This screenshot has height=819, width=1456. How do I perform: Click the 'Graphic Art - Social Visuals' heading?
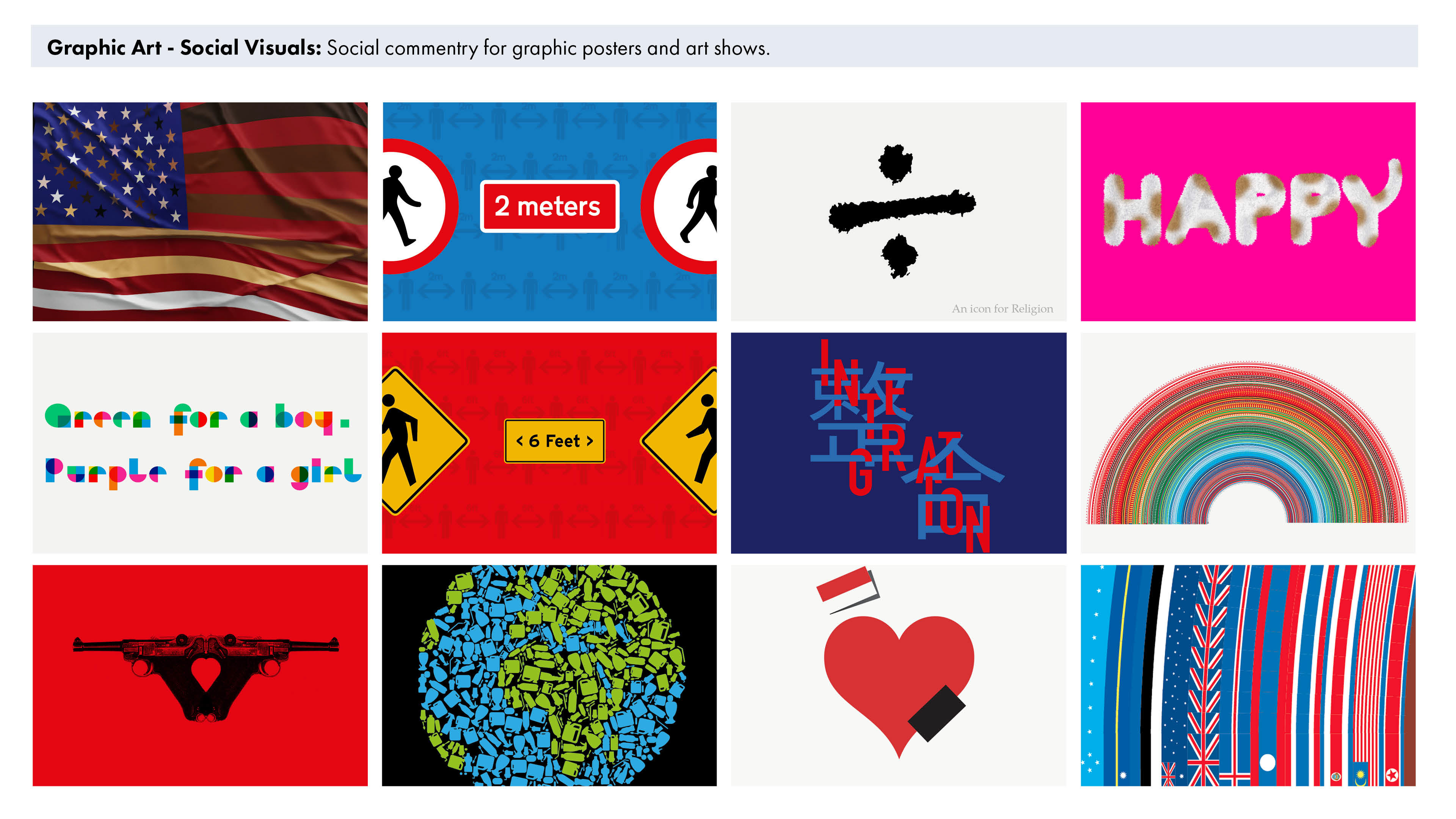click(x=184, y=47)
